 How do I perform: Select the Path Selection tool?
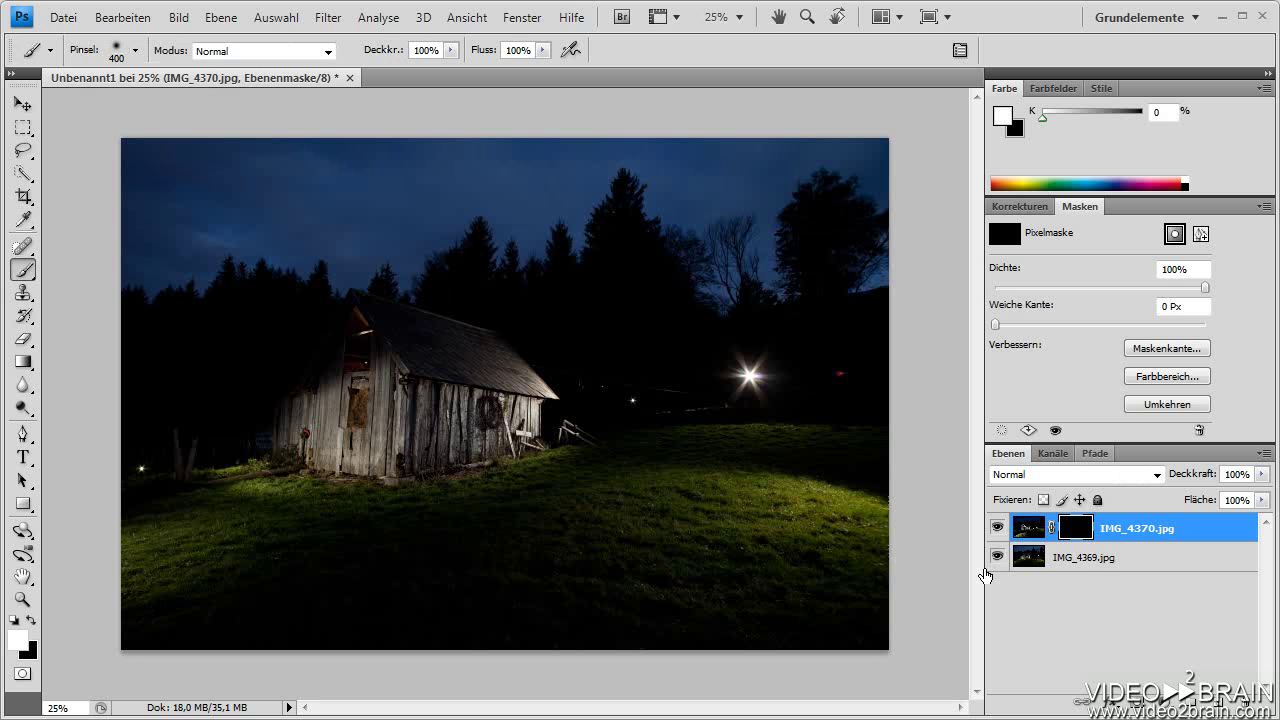coord(22,480)
